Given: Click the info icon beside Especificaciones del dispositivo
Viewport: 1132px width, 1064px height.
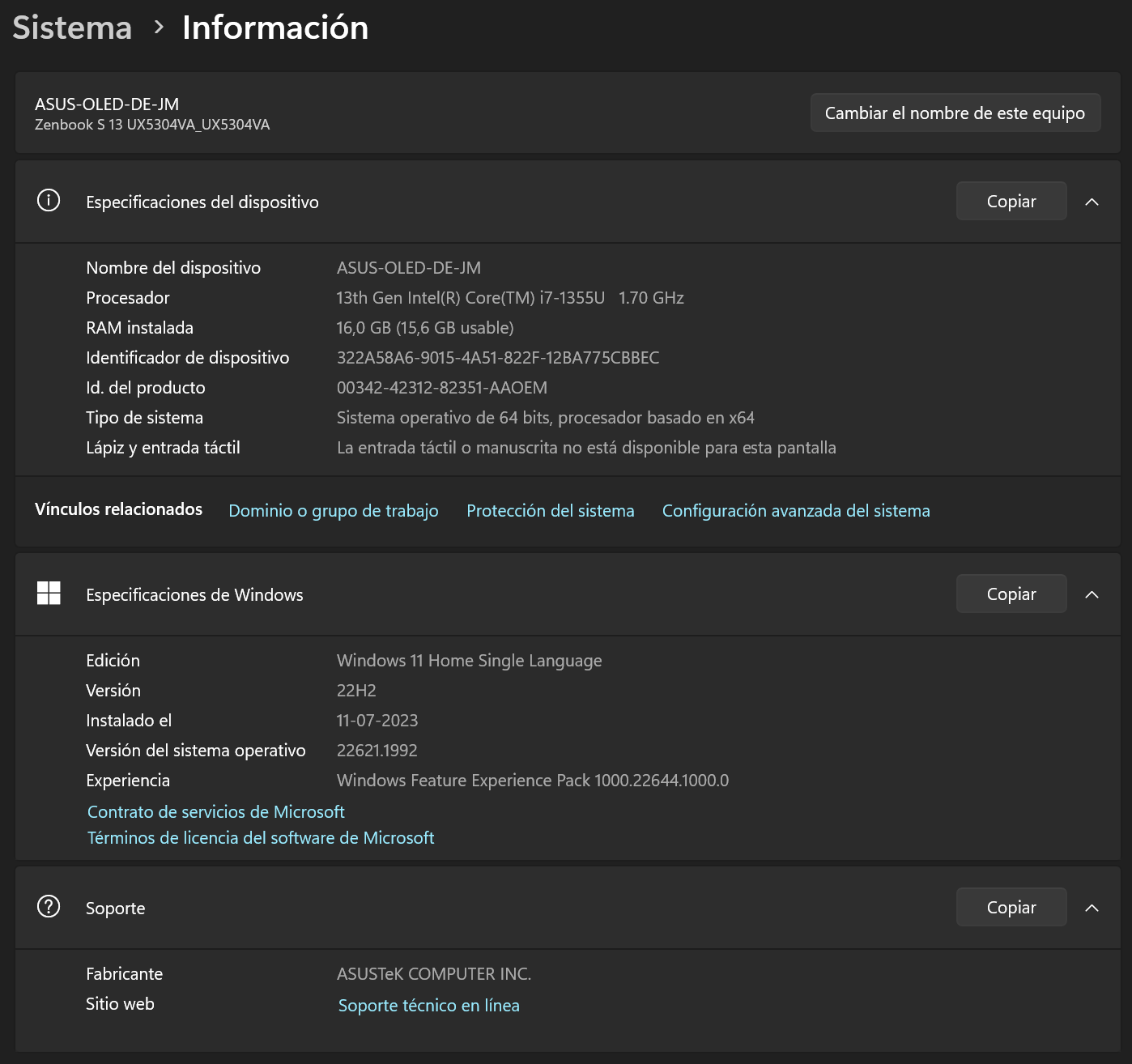Looking at the screenshot, I should click(x=49, y=201).
